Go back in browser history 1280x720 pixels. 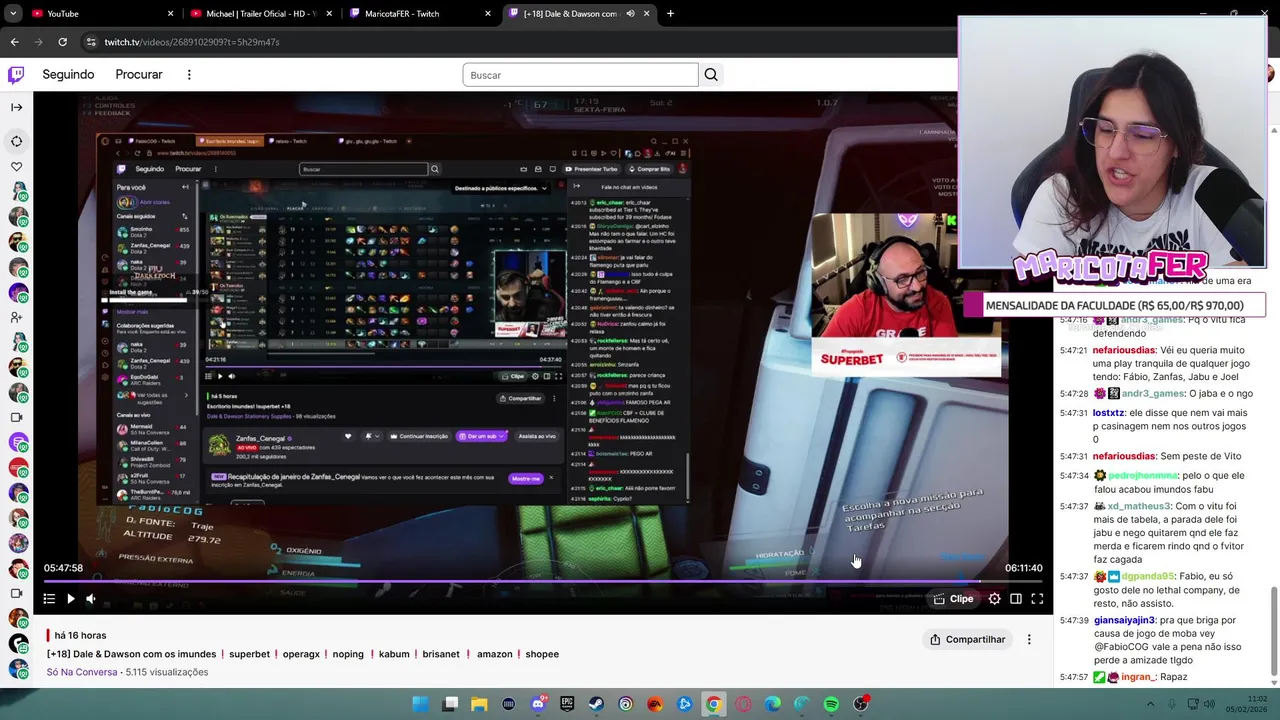pyautogui.click(x=14, y=42)
